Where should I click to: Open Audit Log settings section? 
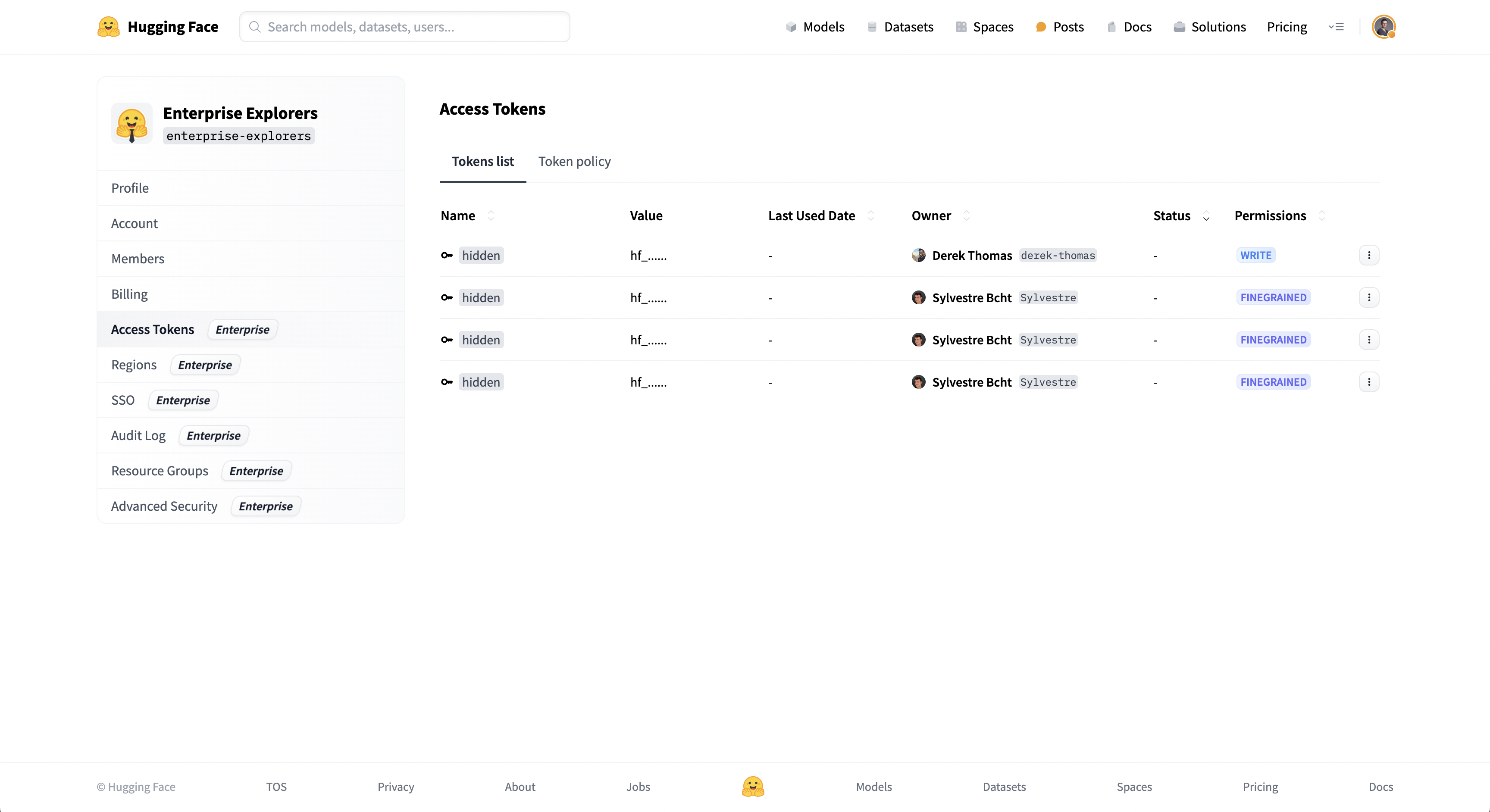[138, 435]
